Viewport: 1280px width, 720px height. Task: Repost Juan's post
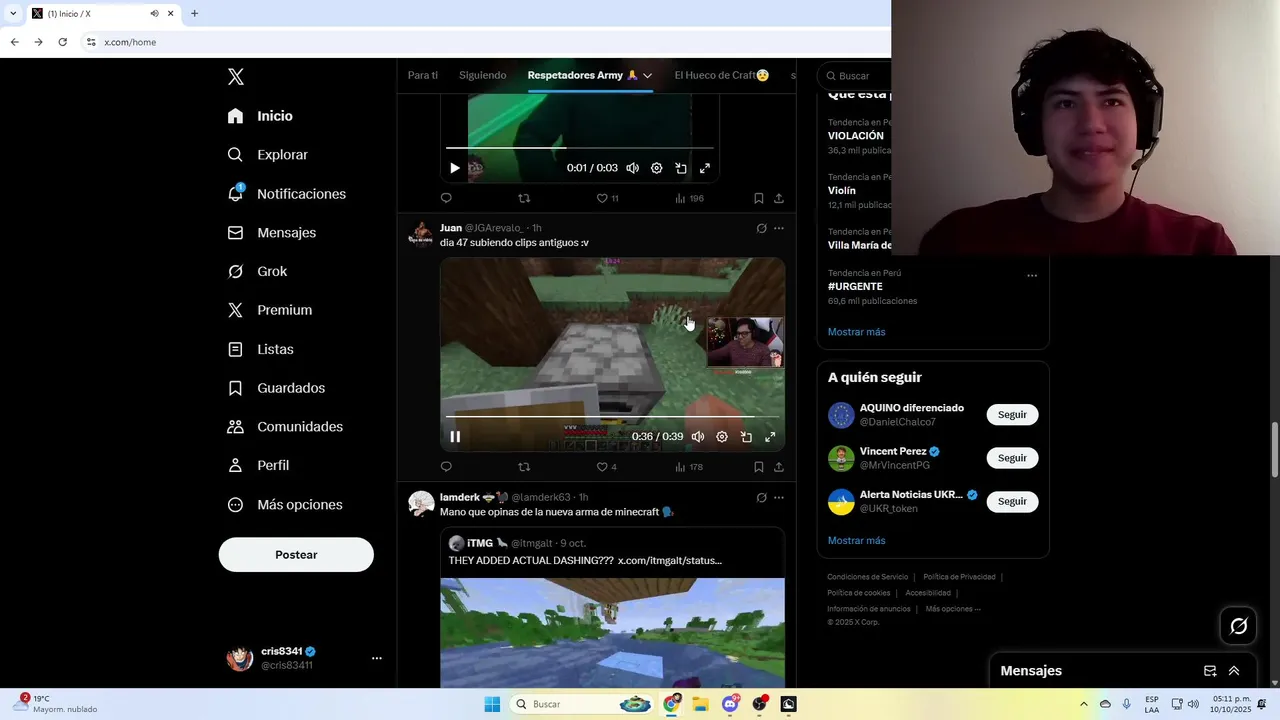pyautogui.click(x=524, y=467)
